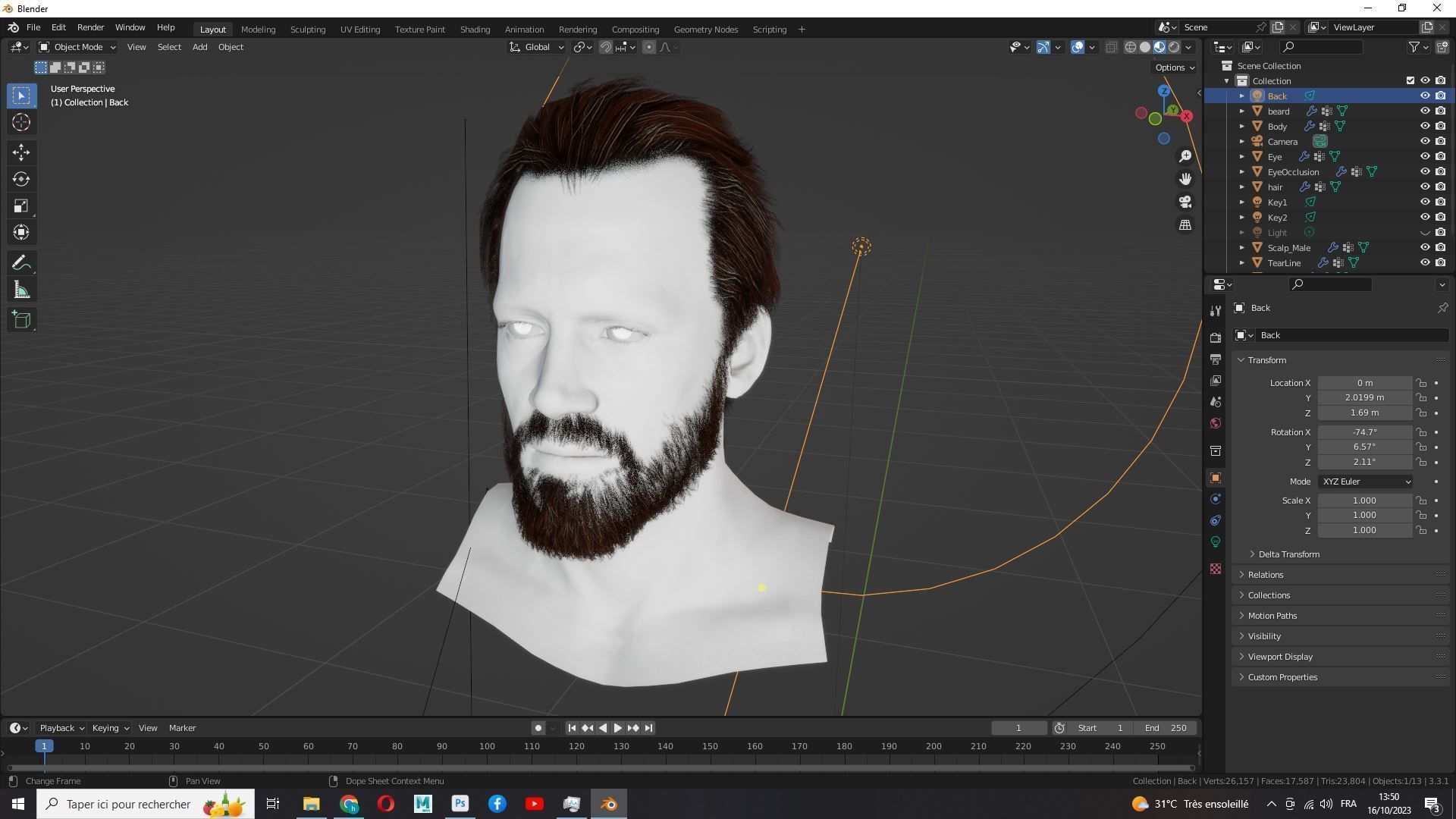The width and height of the screenshot is (1456, 819).
Task: Toggle Scalp_Male eye visibility
Action: coord(1425,247)
